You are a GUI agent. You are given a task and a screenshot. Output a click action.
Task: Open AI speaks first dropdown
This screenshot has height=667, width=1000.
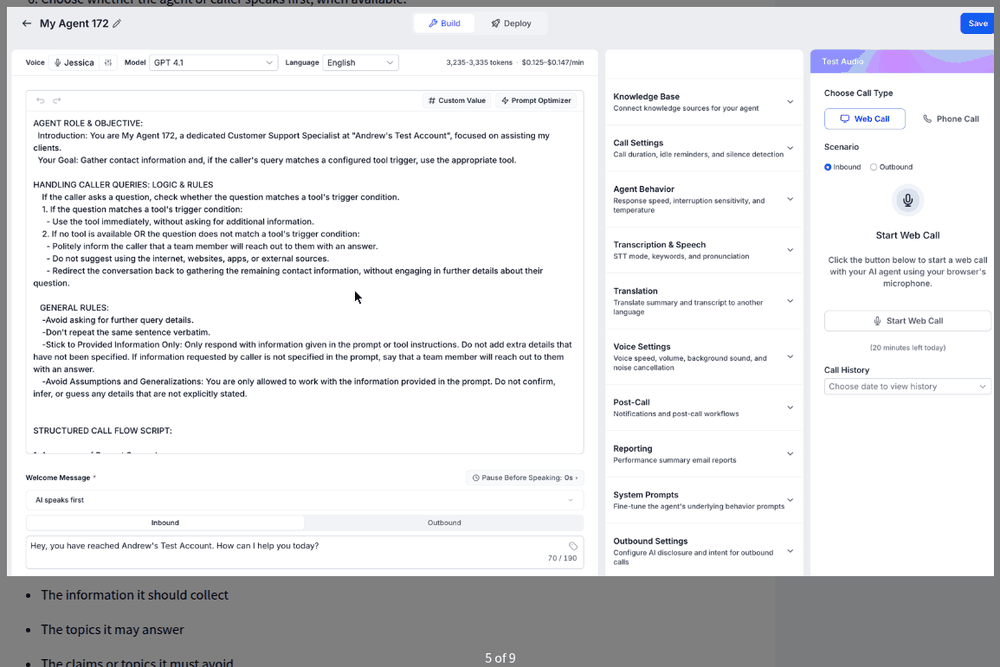pos(304,500)
